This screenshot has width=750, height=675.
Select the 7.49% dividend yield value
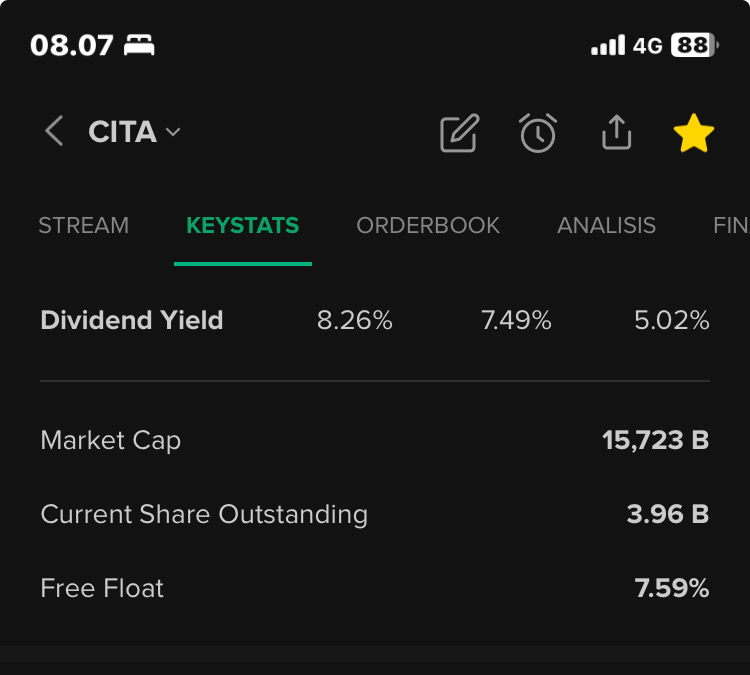tap(516, 320)
